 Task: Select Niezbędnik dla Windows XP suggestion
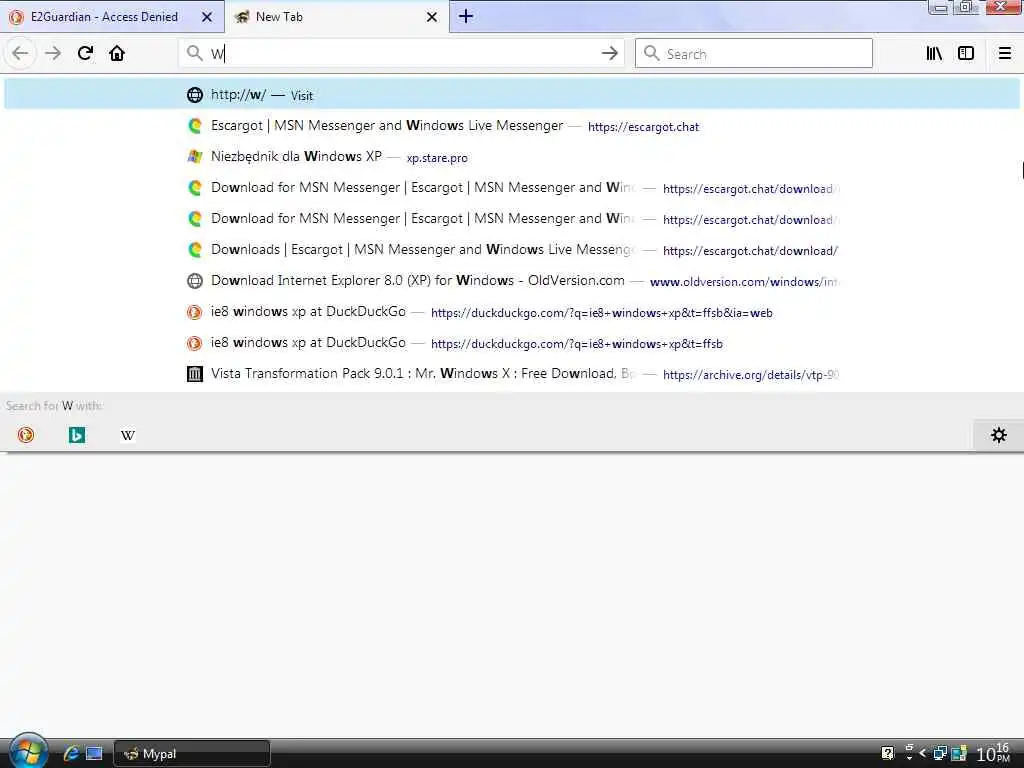click(512, 157)
